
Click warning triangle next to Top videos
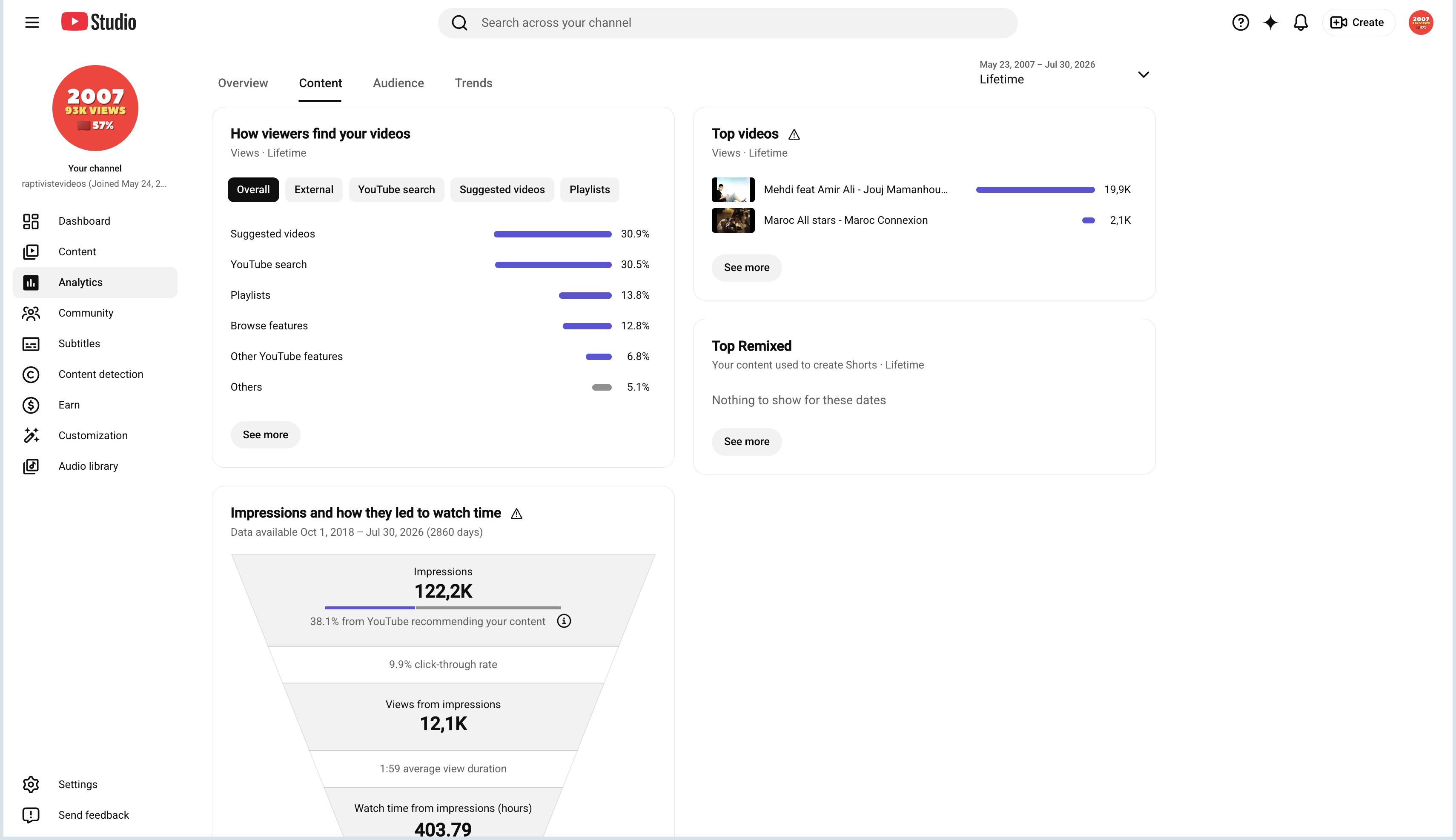coord(794,134)
